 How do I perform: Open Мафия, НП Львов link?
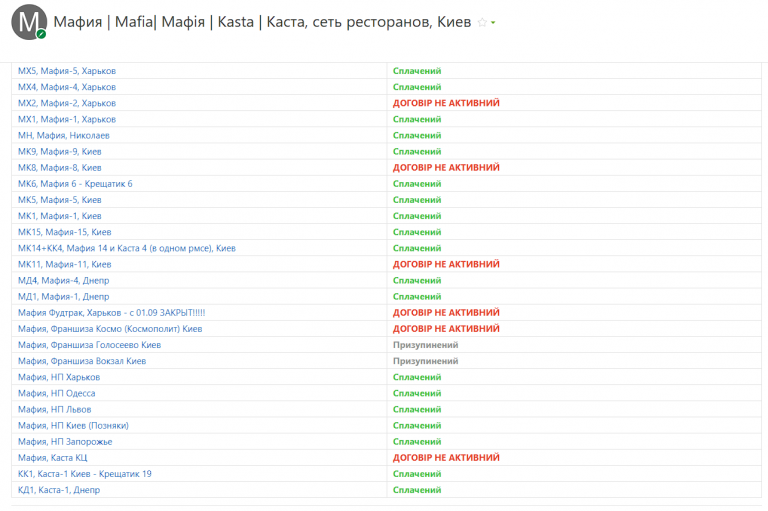54,410
